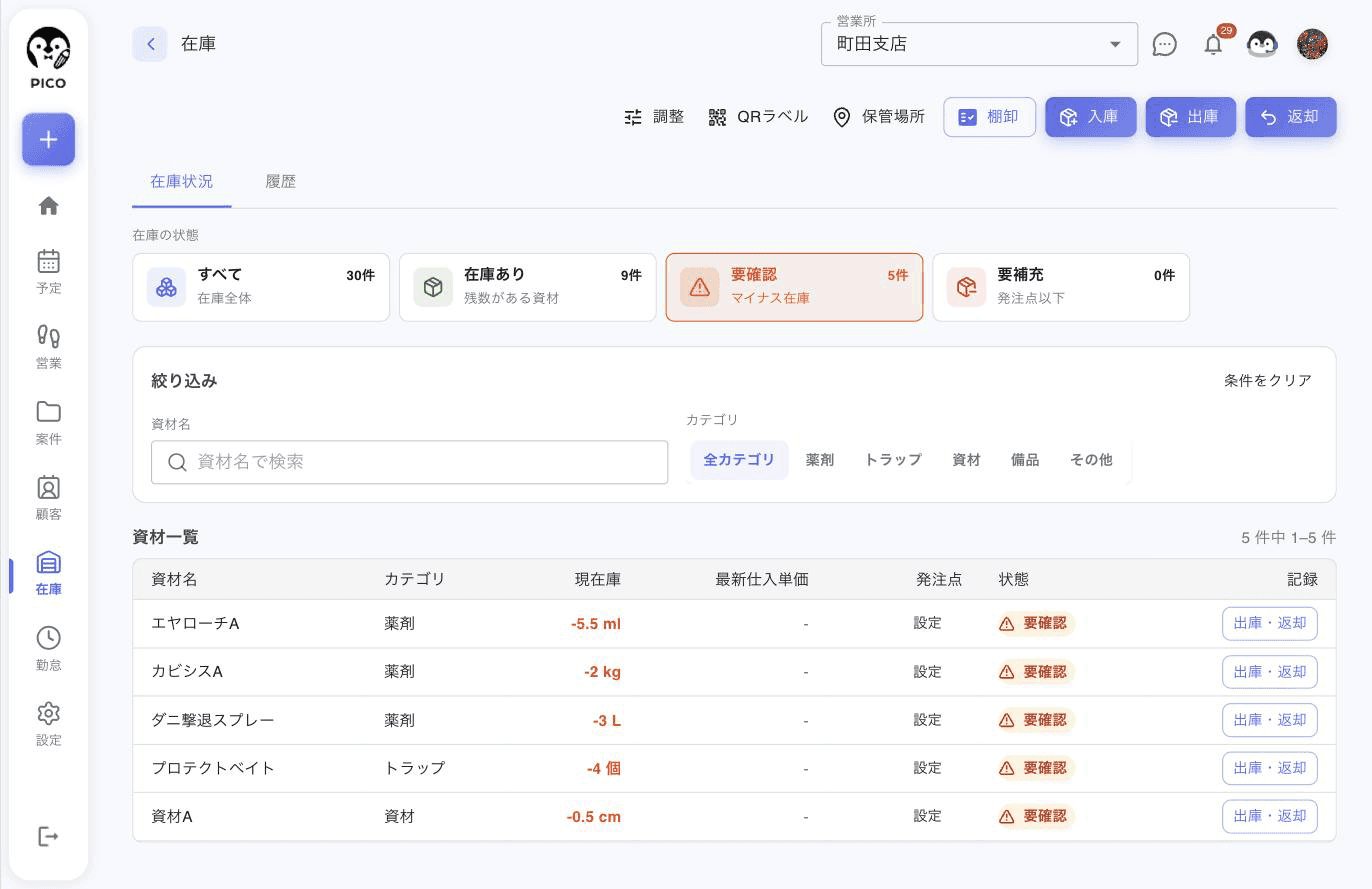The height and width of the screenshot is (889, 1372).
Task: Select the すべて 30件 status card
Action: [261, 287]
